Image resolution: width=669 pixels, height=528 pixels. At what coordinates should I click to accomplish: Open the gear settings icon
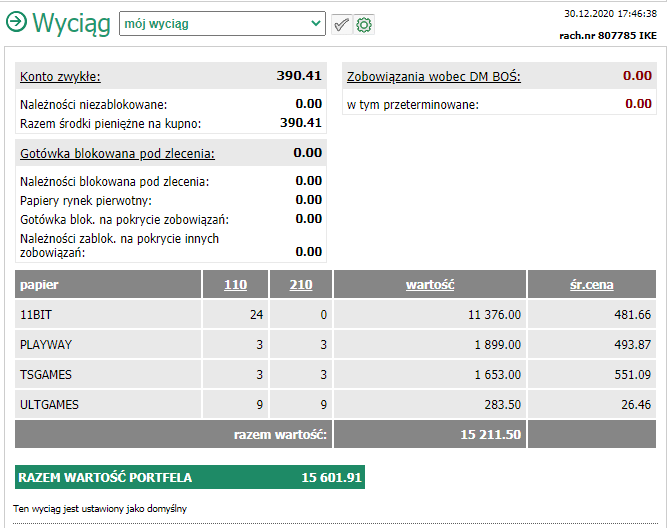[364, 25]
